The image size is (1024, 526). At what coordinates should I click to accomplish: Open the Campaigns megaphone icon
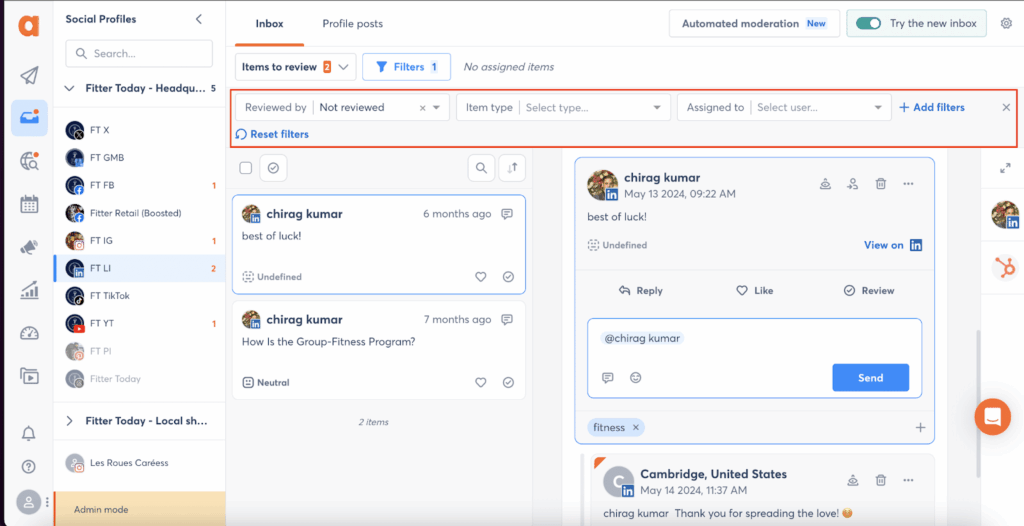[x=29, y=248]
